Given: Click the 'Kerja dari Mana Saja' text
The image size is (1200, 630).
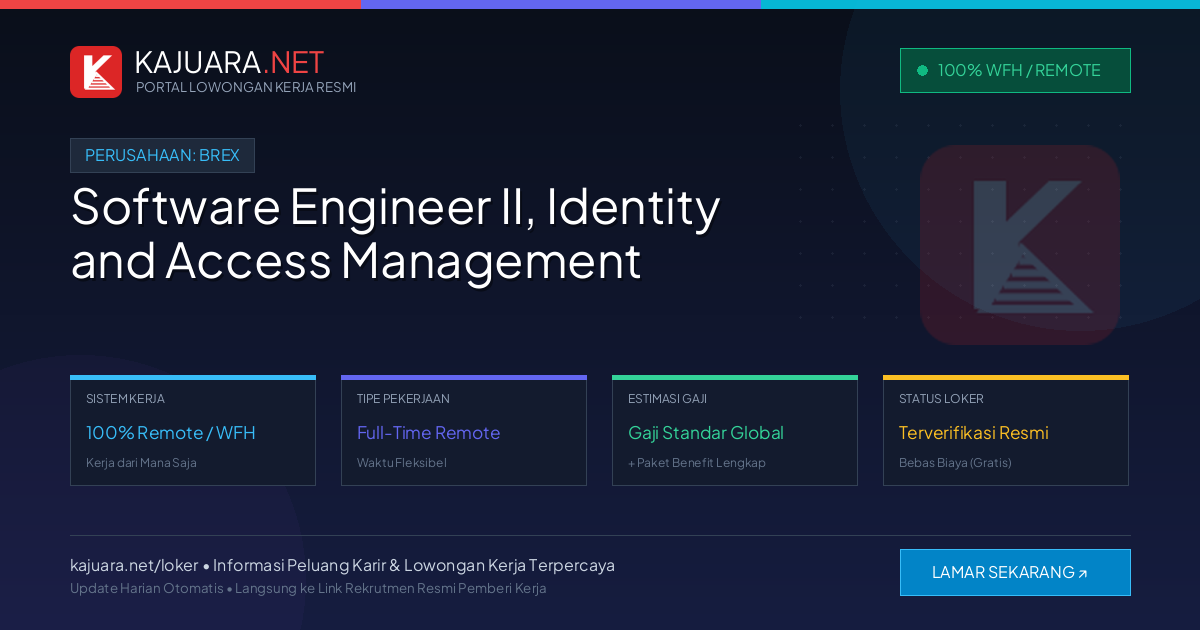Looking at the screenshot, I should click(x=141, y=463).
